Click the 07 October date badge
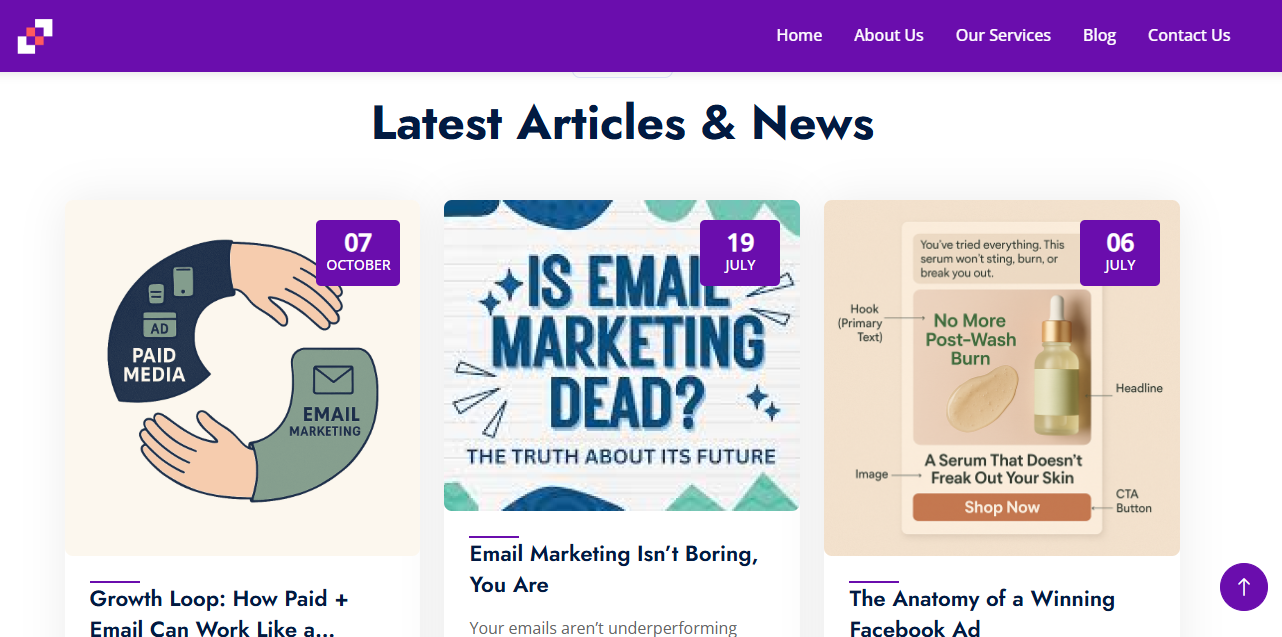1282x637 pixels. (x=358, y=253)
